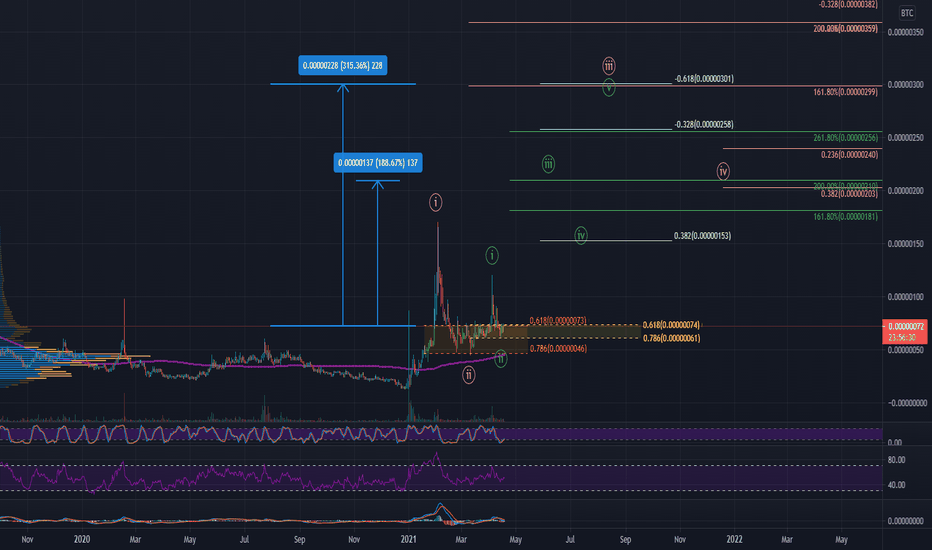Select the green wave iii marker
Screen dimensions: 932x550
click(x=548, y=164)
